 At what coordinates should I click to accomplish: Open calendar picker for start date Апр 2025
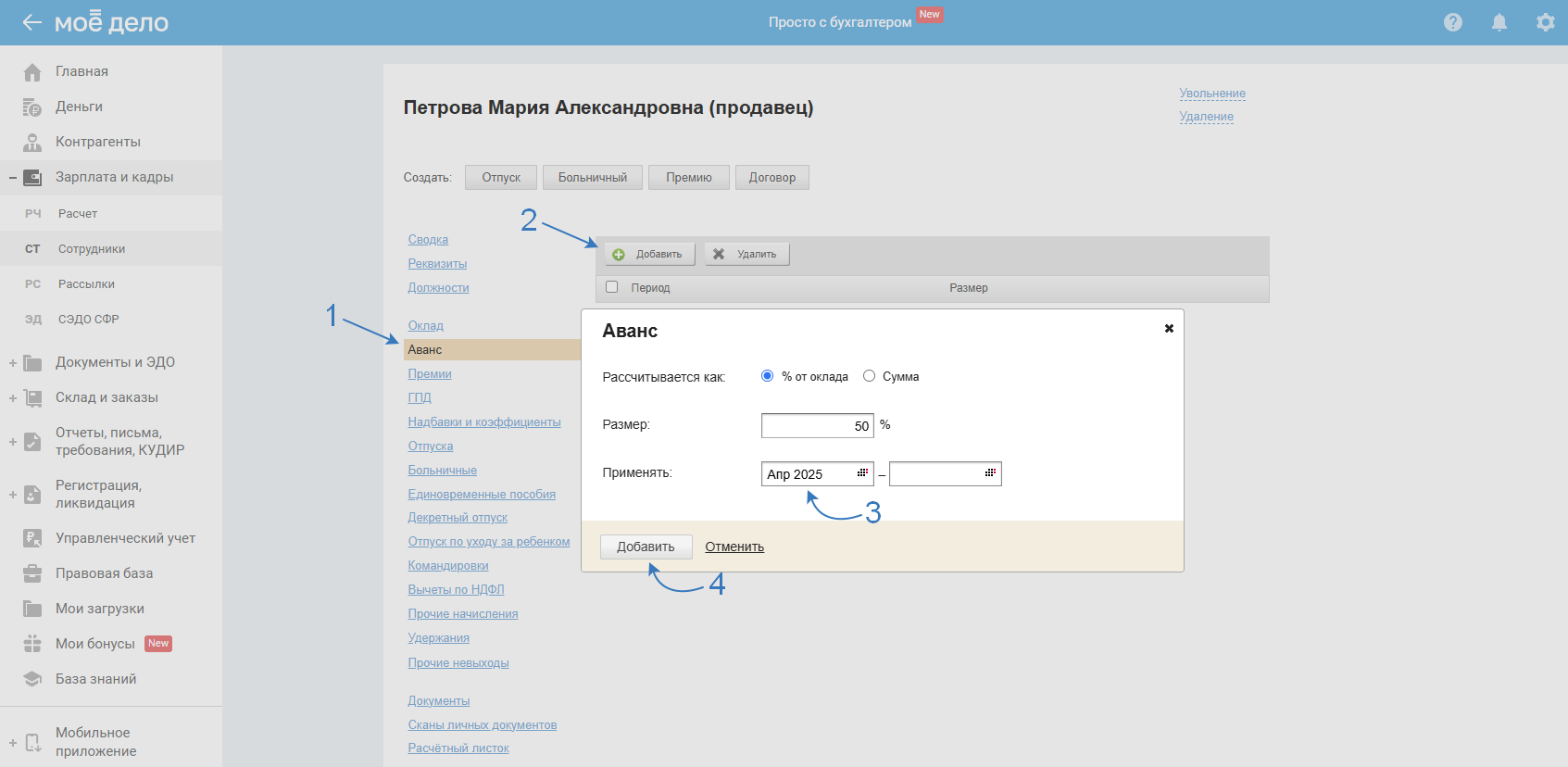tap(862, 473)
